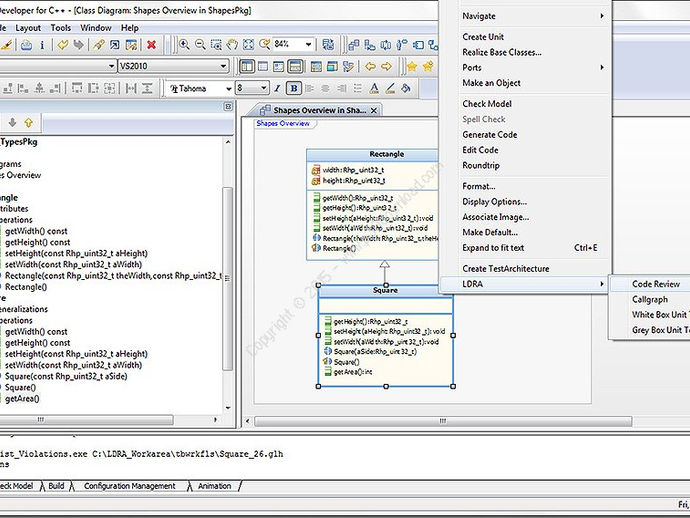690x518 pixels.
Task: Click the grey redo arrow icon
Action: 78,44
